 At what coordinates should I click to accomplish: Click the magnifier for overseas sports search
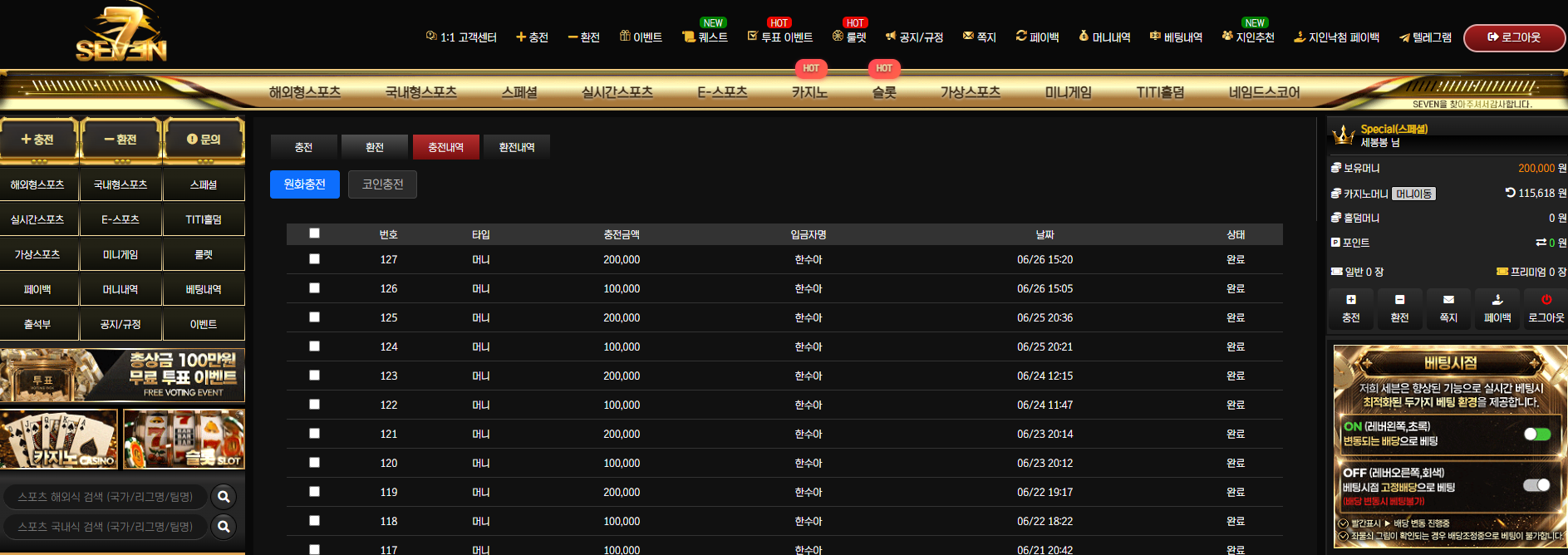pyautogui.click(x=224, y=497)
